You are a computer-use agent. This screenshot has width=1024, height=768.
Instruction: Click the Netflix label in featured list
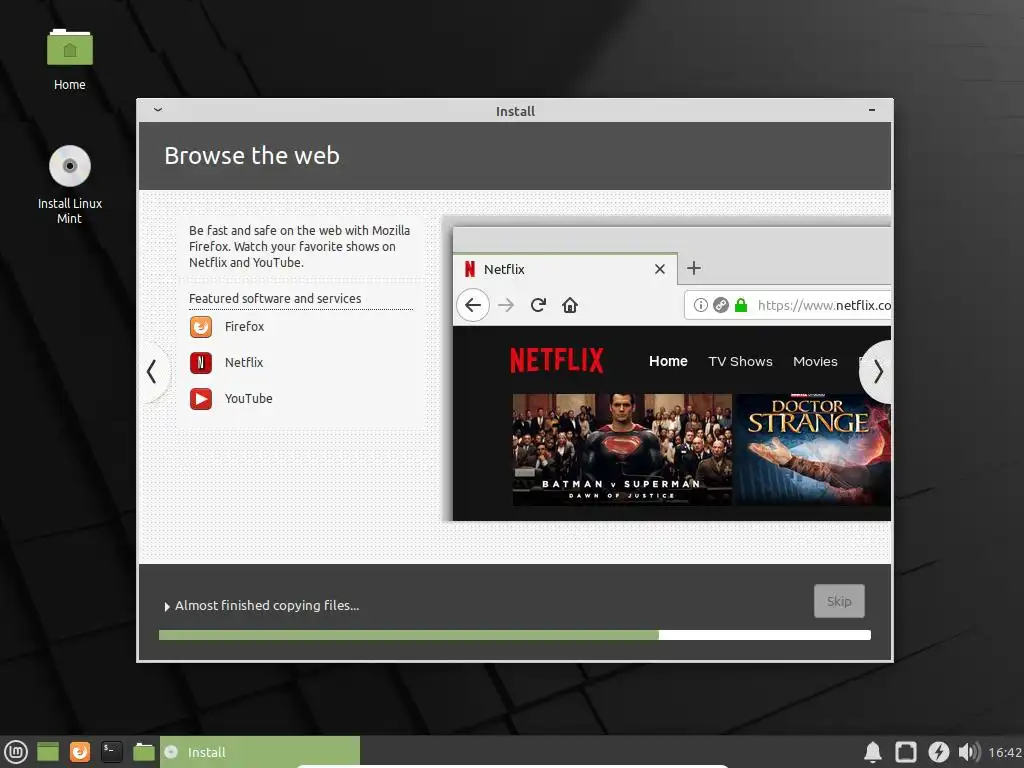pyautogui.click(x=244, y=362)
